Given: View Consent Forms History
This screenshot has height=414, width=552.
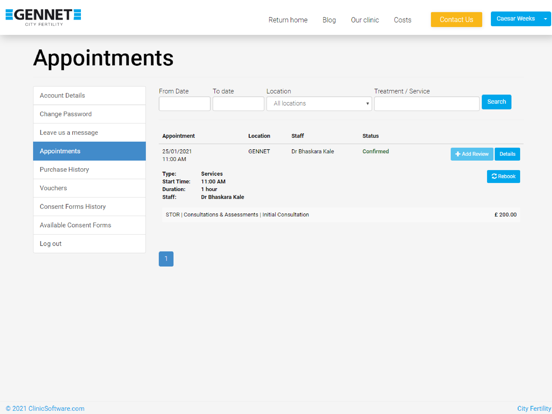Looking at the screenshot, I should pos(89,207).
